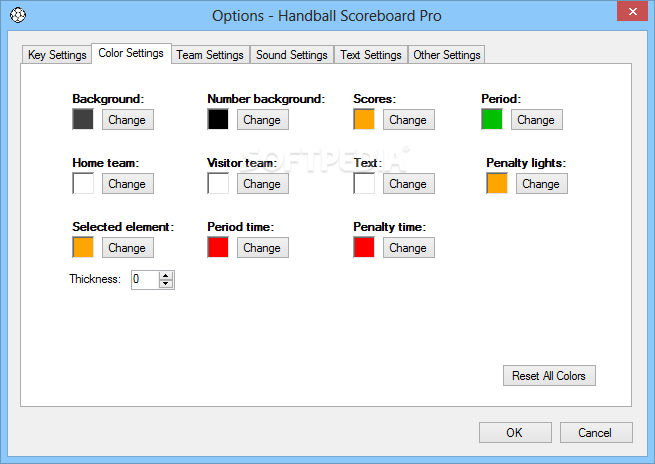Click the Selected element color swatch
Viewport: 655px width, 464px height.
pyautogui.click(x=83, y=248)
